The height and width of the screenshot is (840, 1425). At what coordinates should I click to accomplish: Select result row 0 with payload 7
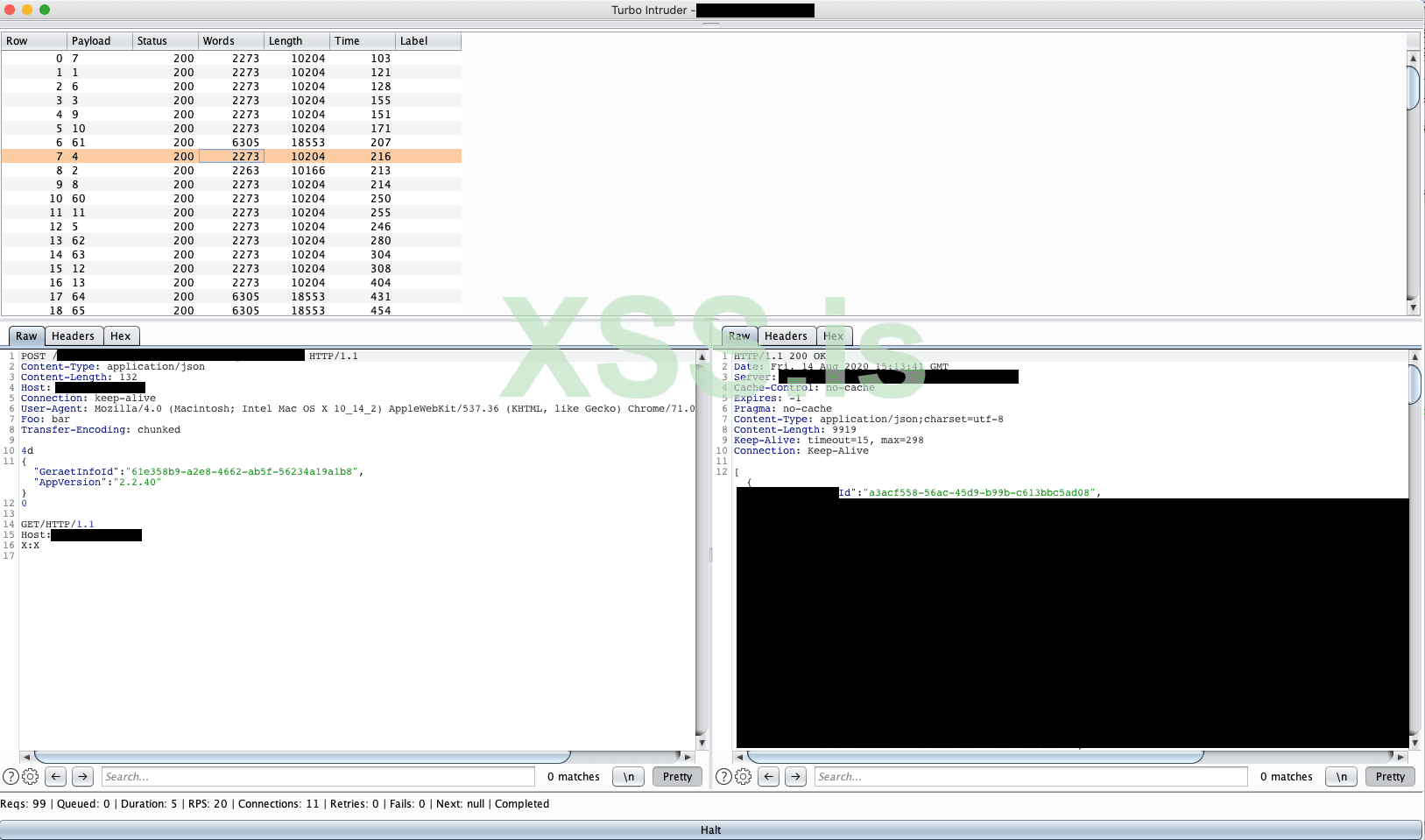(231, 59)
